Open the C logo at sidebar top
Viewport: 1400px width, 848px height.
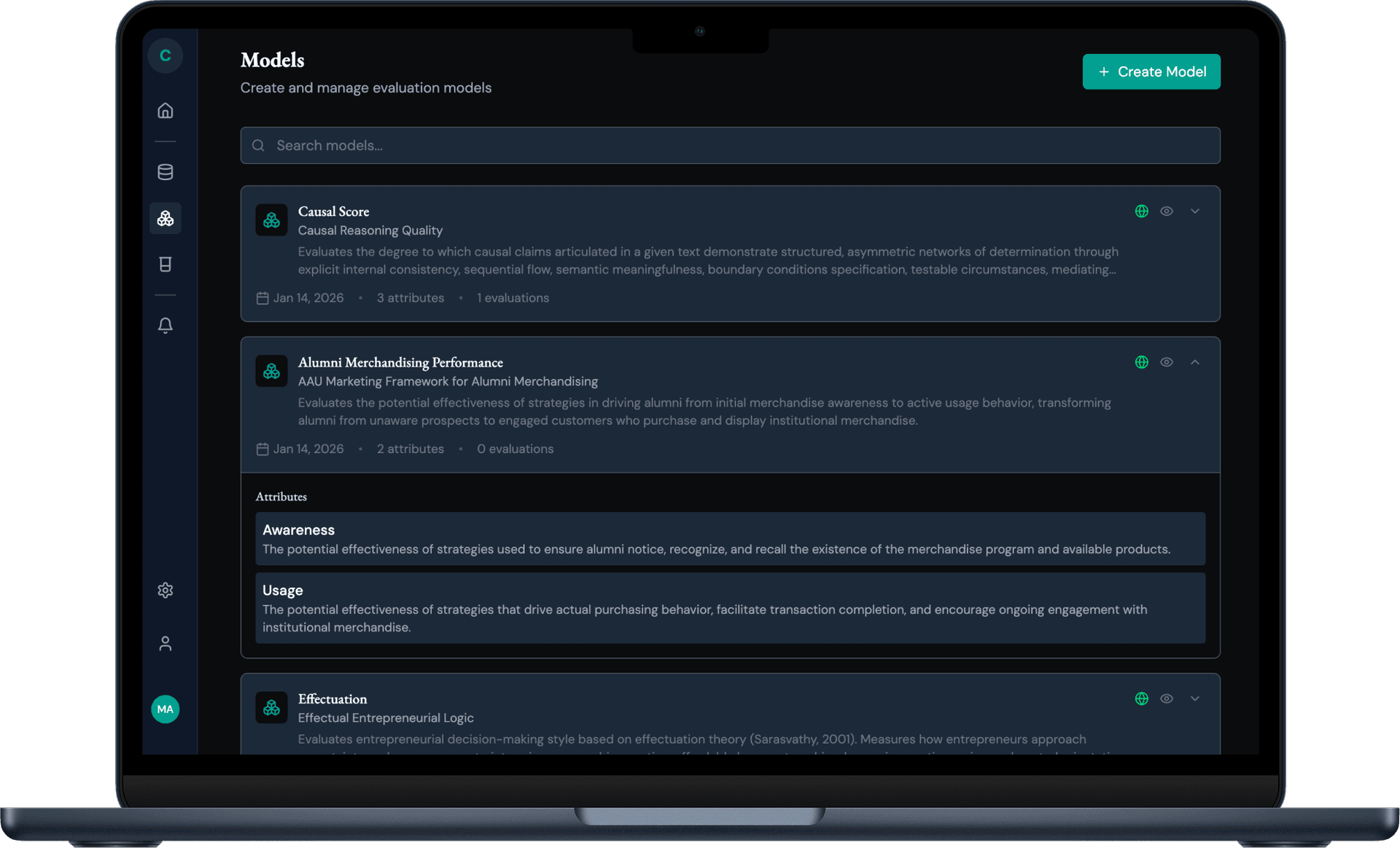pos(165,55)
